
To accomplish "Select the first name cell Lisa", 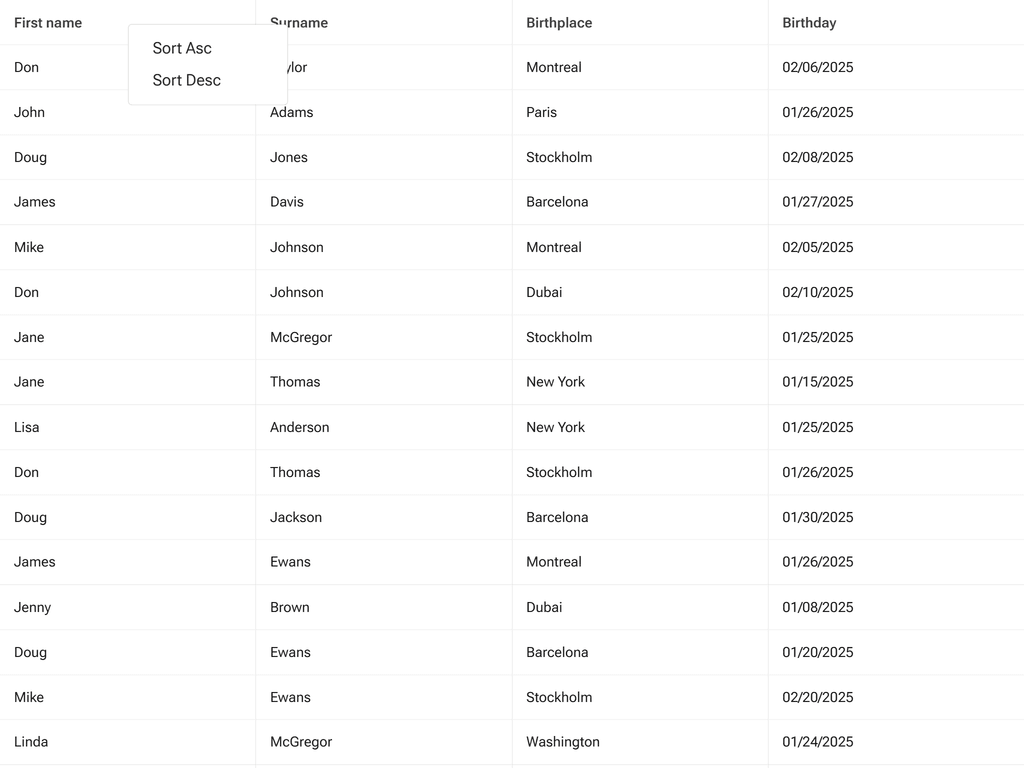I will pos(27,427).
